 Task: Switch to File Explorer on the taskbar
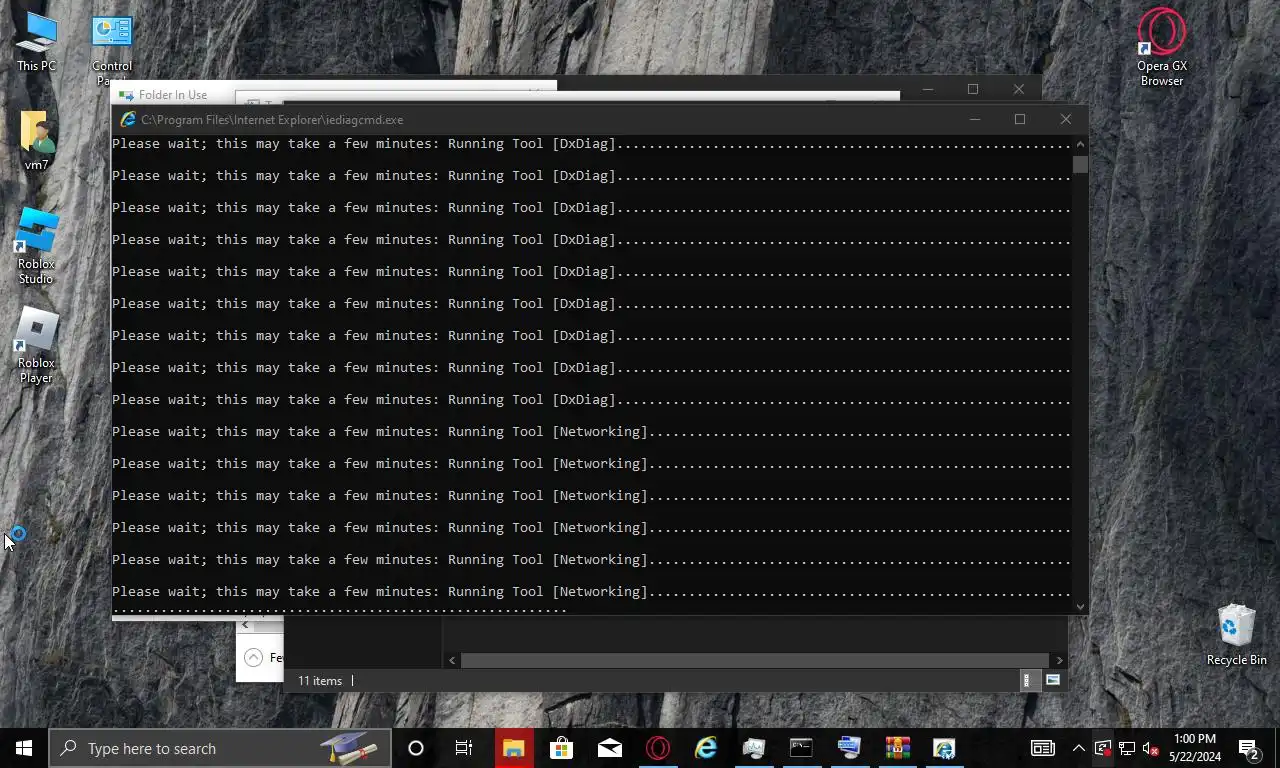point(514,748)
